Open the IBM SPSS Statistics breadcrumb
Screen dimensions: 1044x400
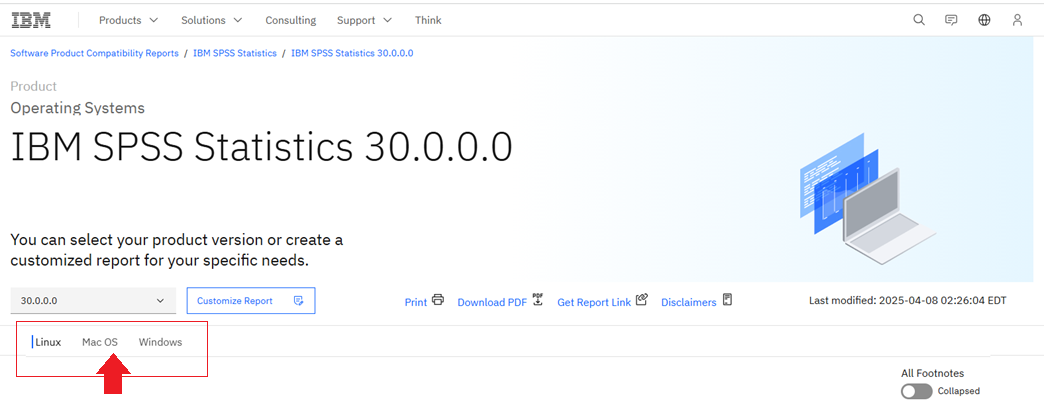[x=235, y=53]
